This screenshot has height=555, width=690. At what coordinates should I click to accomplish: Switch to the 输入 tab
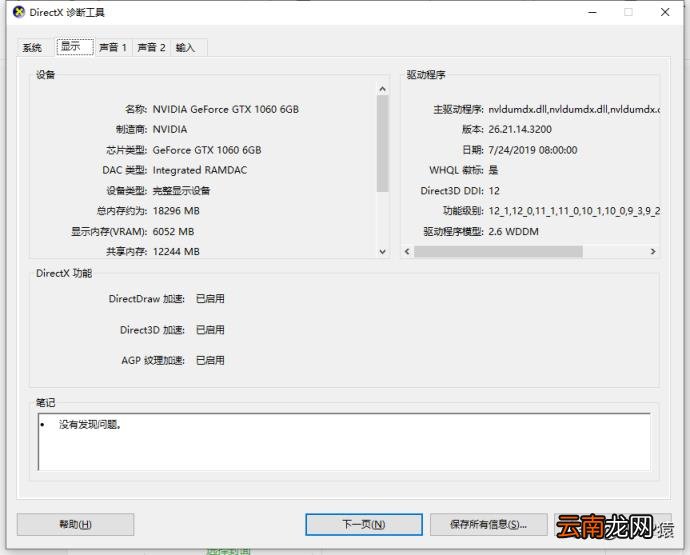click(x=185, y=48)
